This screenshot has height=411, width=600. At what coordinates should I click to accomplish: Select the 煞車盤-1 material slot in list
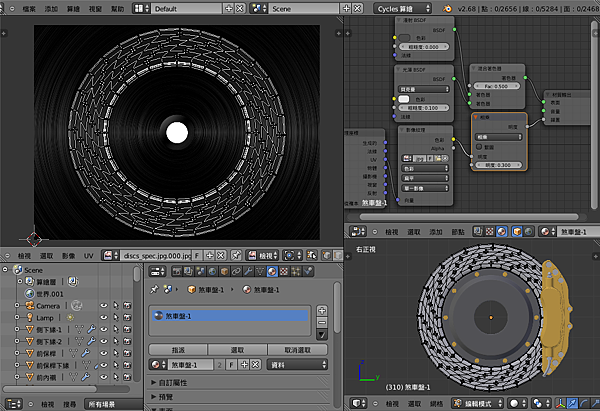(x=230, y=316)
